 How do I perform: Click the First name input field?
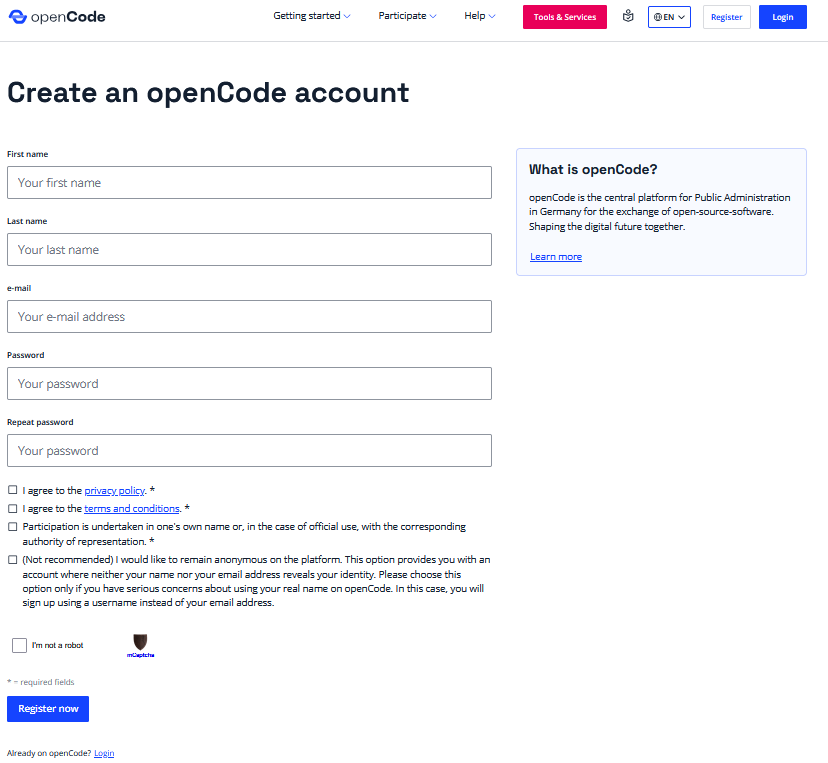(249, 182)
